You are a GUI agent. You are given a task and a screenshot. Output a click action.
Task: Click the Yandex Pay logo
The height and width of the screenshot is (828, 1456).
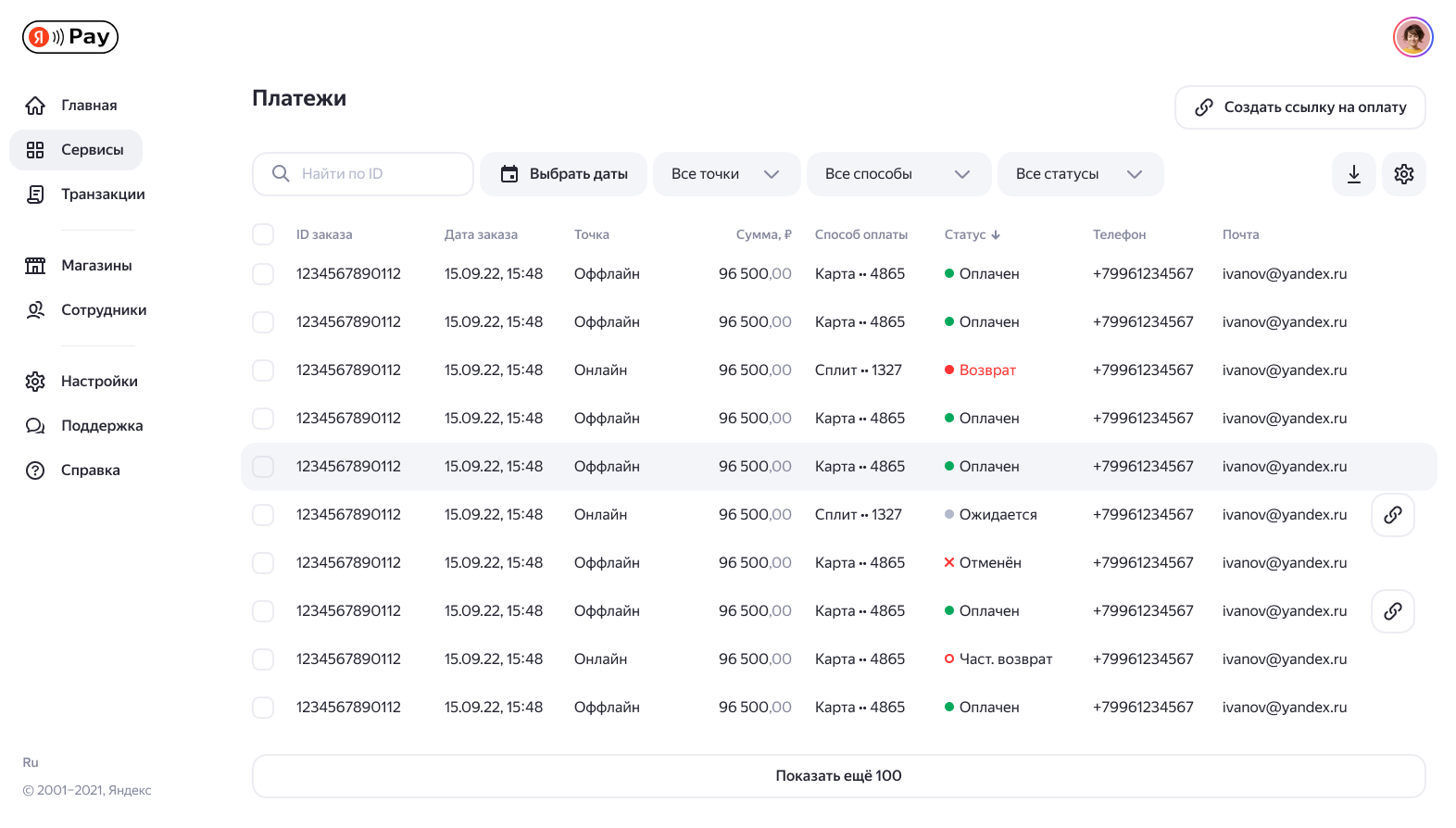70,37
